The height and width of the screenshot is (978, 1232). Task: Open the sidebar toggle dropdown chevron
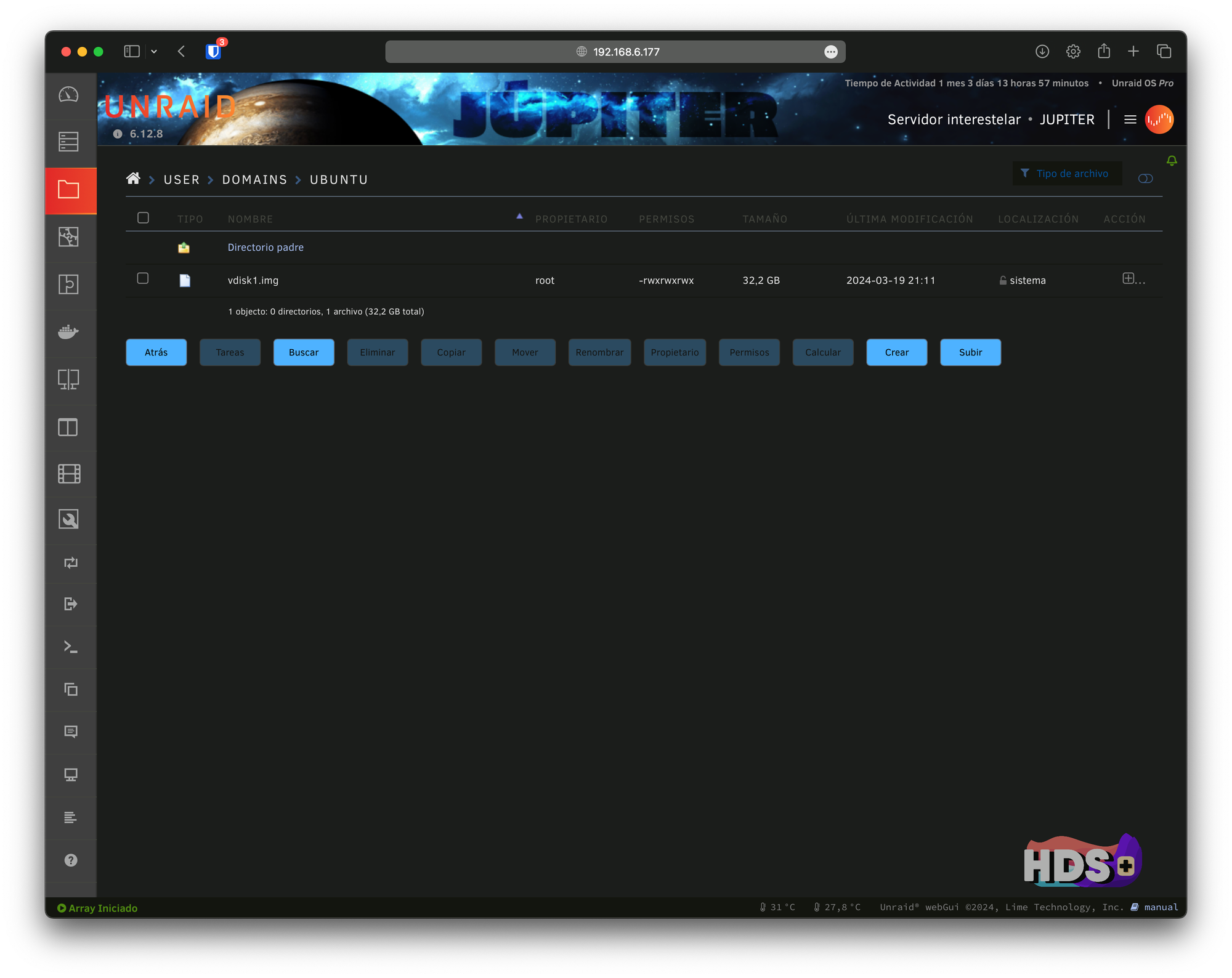pyautogui.click(x=154, y=52)
